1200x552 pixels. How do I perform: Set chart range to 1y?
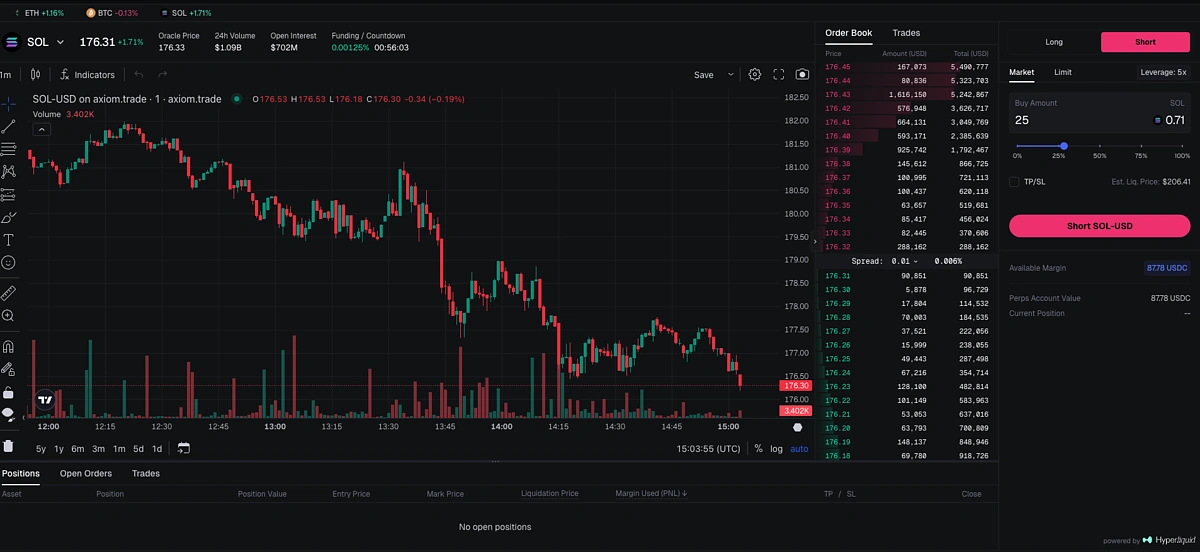59,449
